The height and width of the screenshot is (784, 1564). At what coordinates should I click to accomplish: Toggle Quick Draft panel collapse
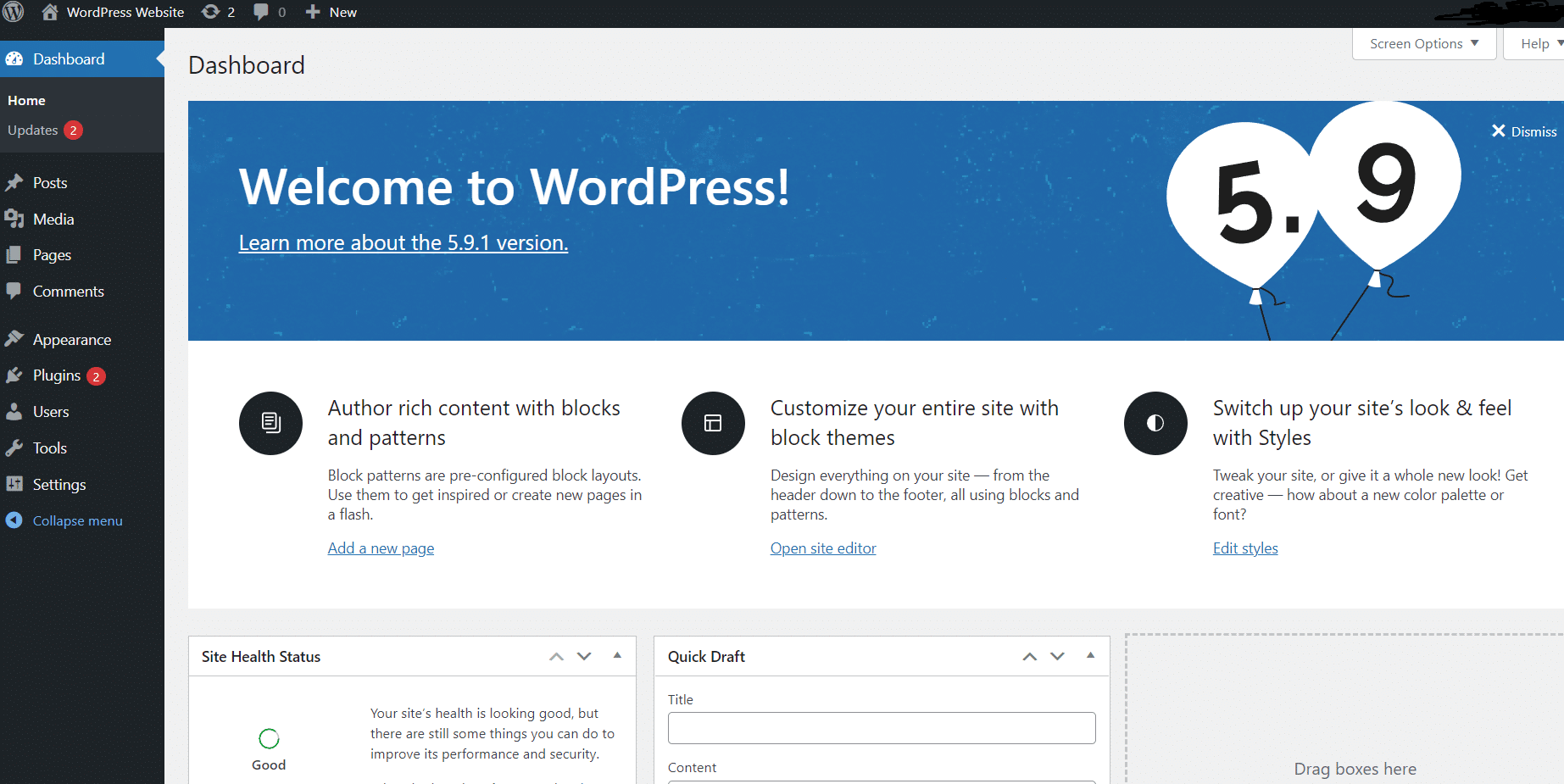(x=1090, y=655)
